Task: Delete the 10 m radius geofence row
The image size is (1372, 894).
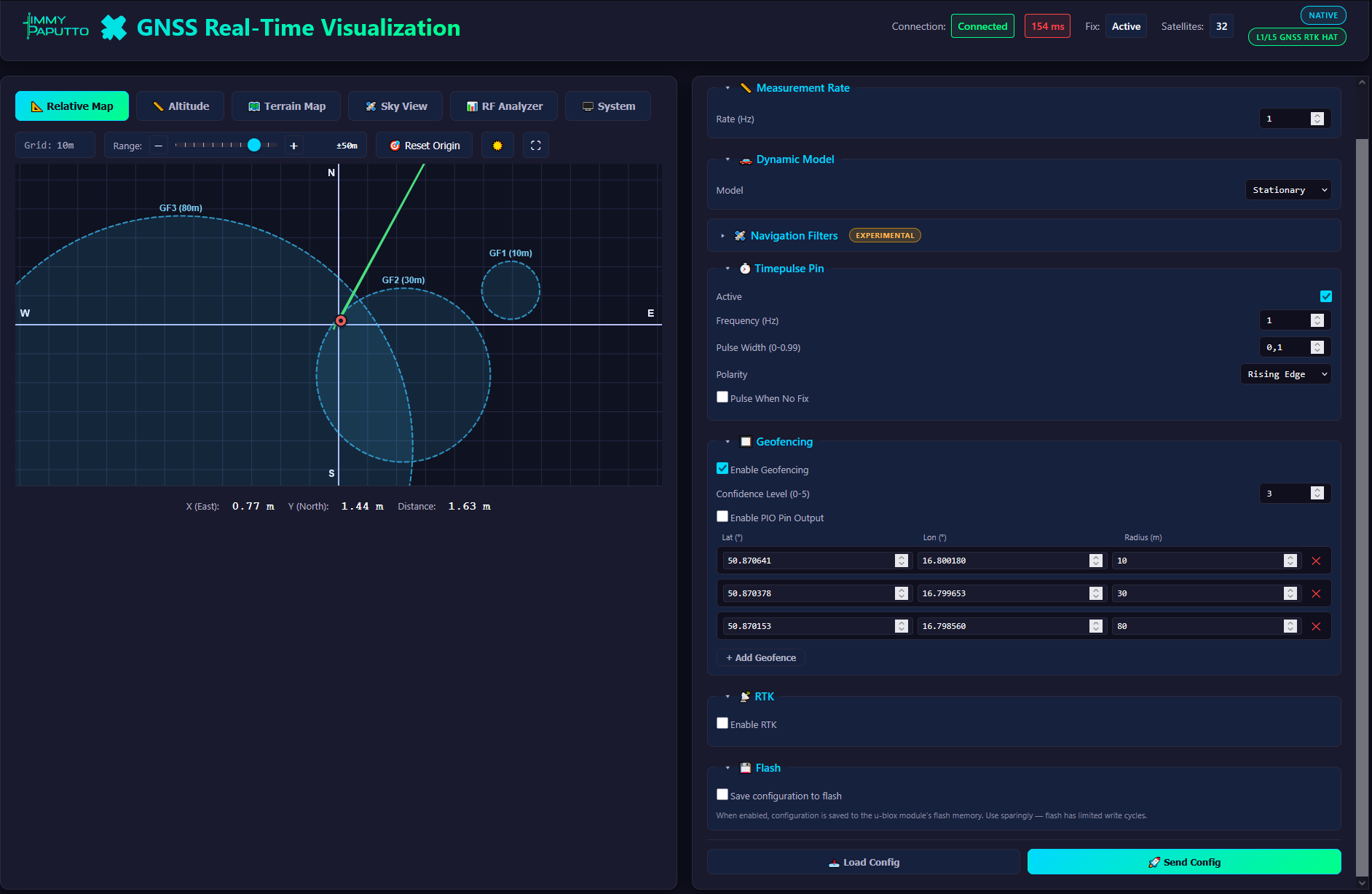Action: point(1316,561)
